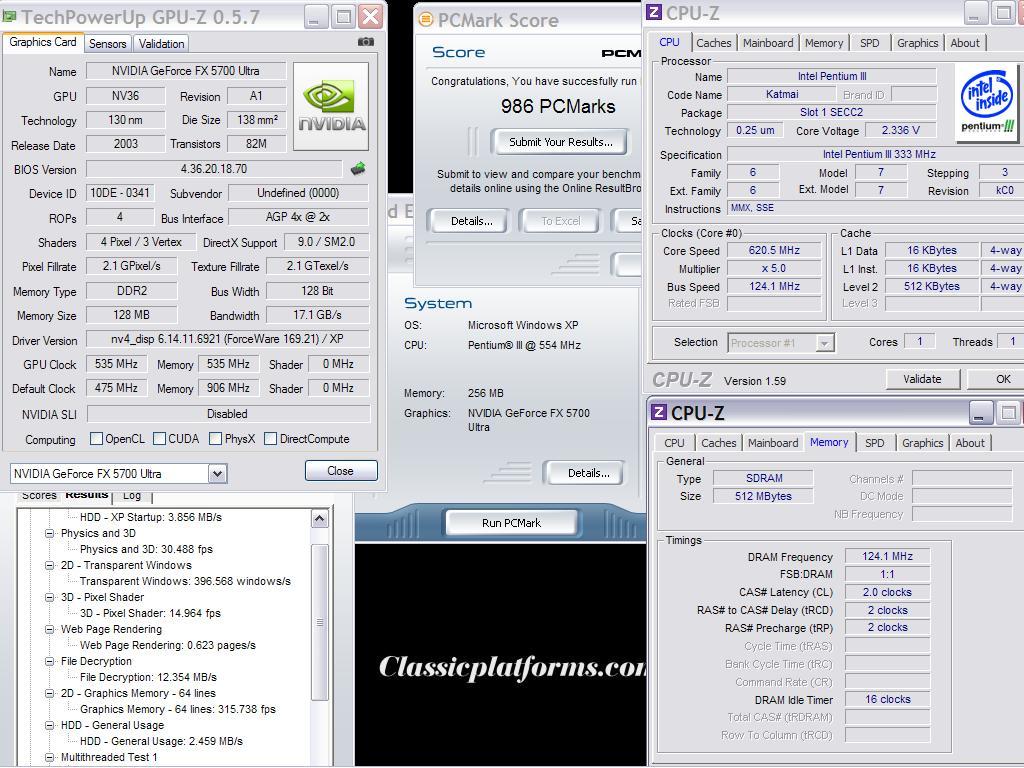Click Submit Your Results button

[x=560, y=142]
